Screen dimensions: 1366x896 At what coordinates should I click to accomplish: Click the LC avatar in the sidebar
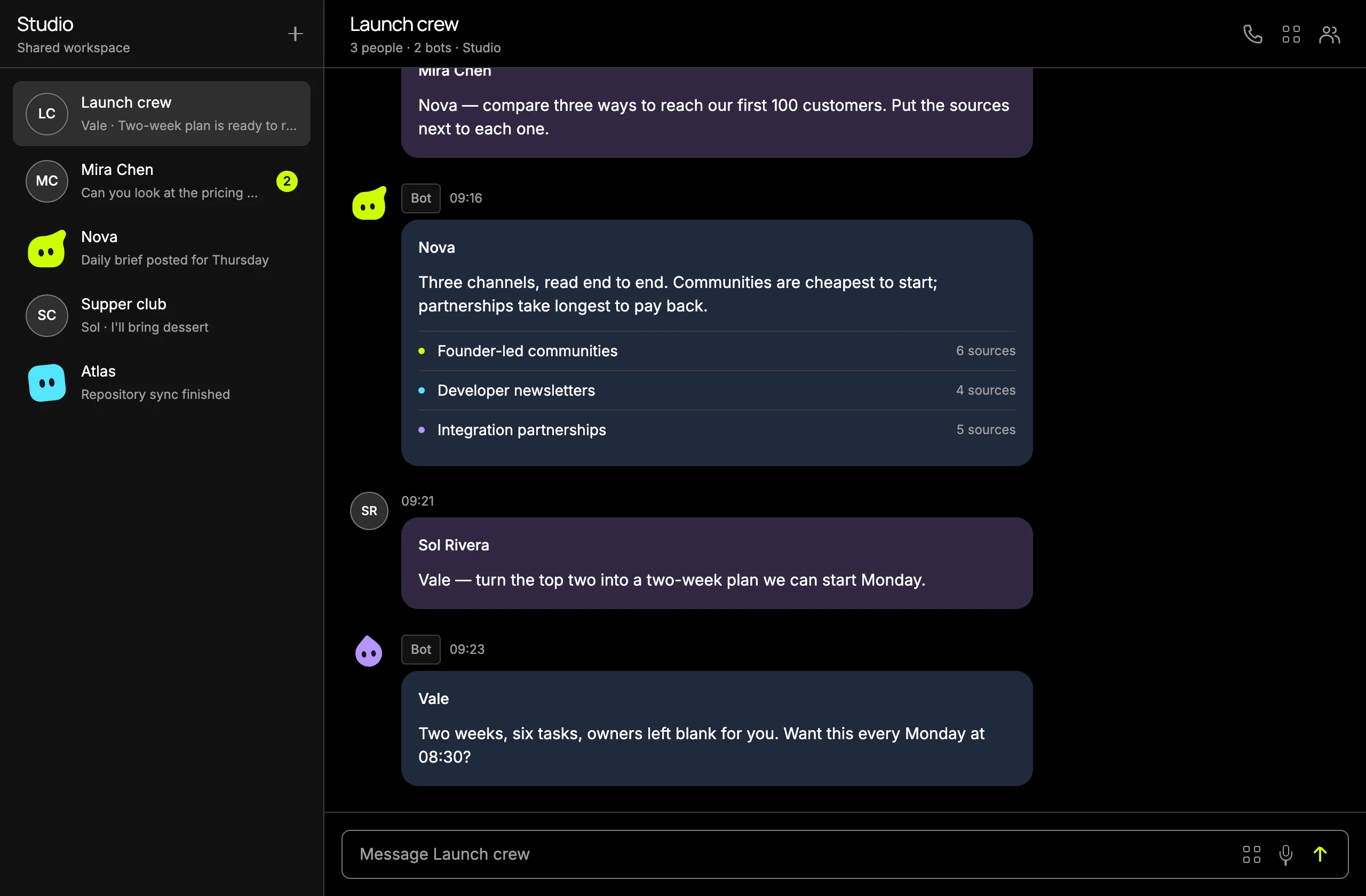point(47,114)
